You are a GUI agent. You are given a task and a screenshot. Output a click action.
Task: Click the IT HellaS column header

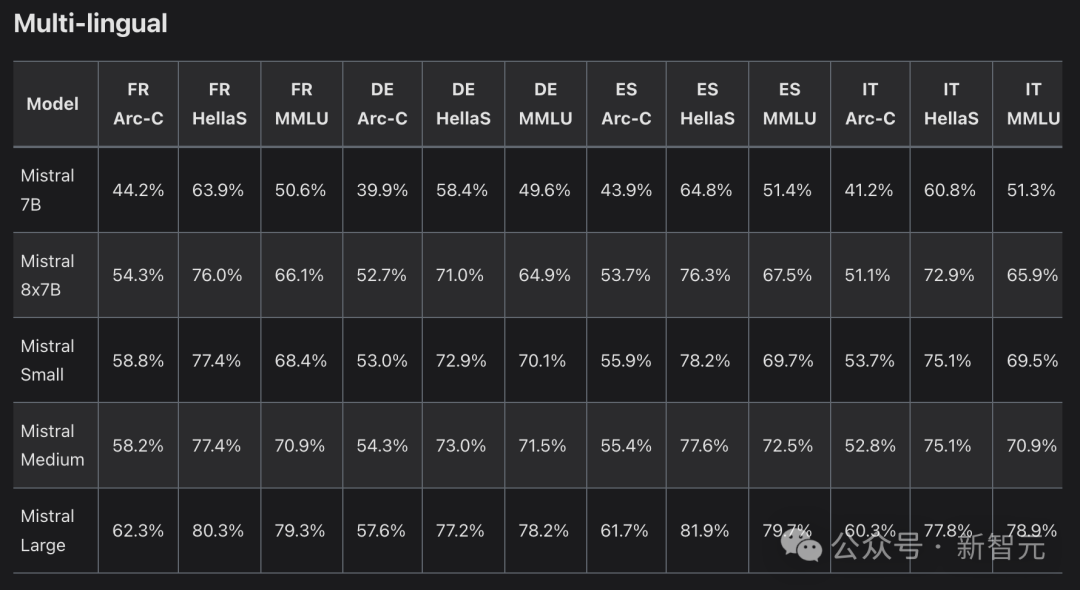pyautogui.click(x=951, y=104)
